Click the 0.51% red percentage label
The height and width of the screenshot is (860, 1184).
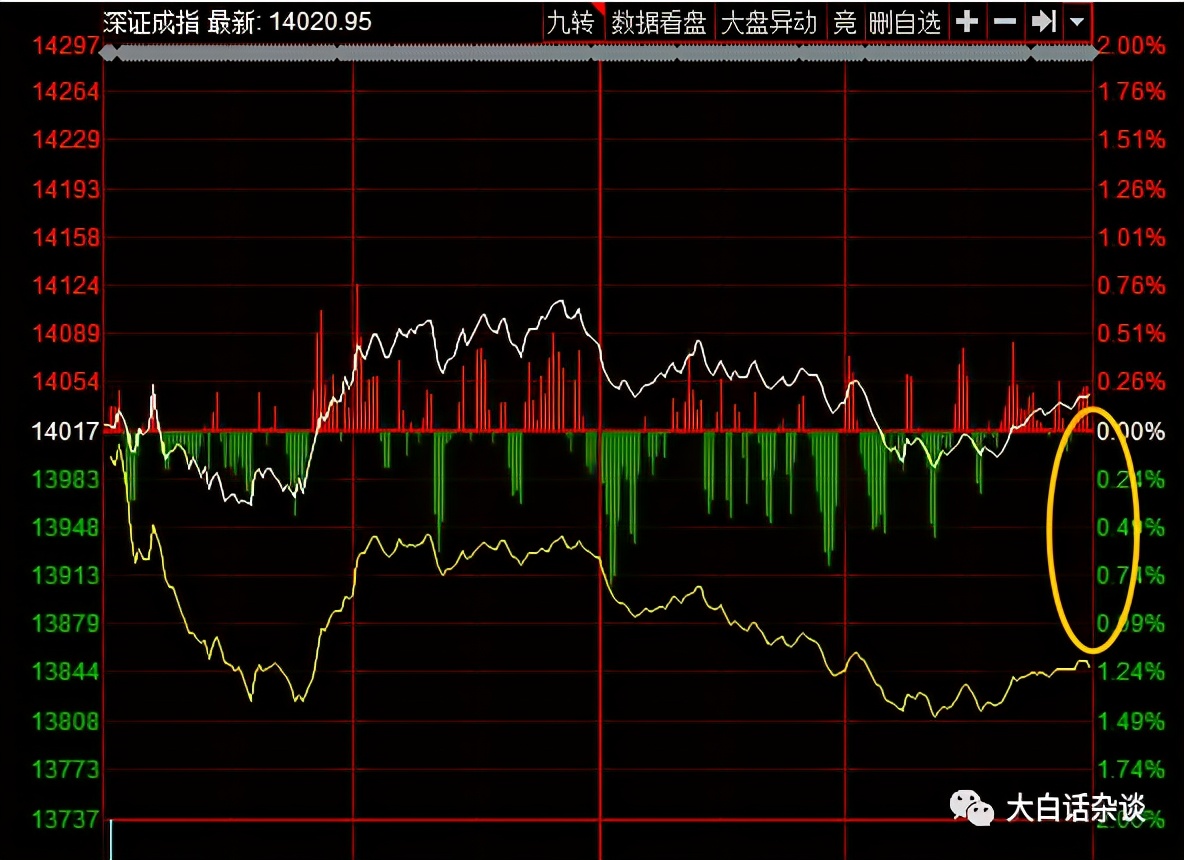pos(1131,333)
